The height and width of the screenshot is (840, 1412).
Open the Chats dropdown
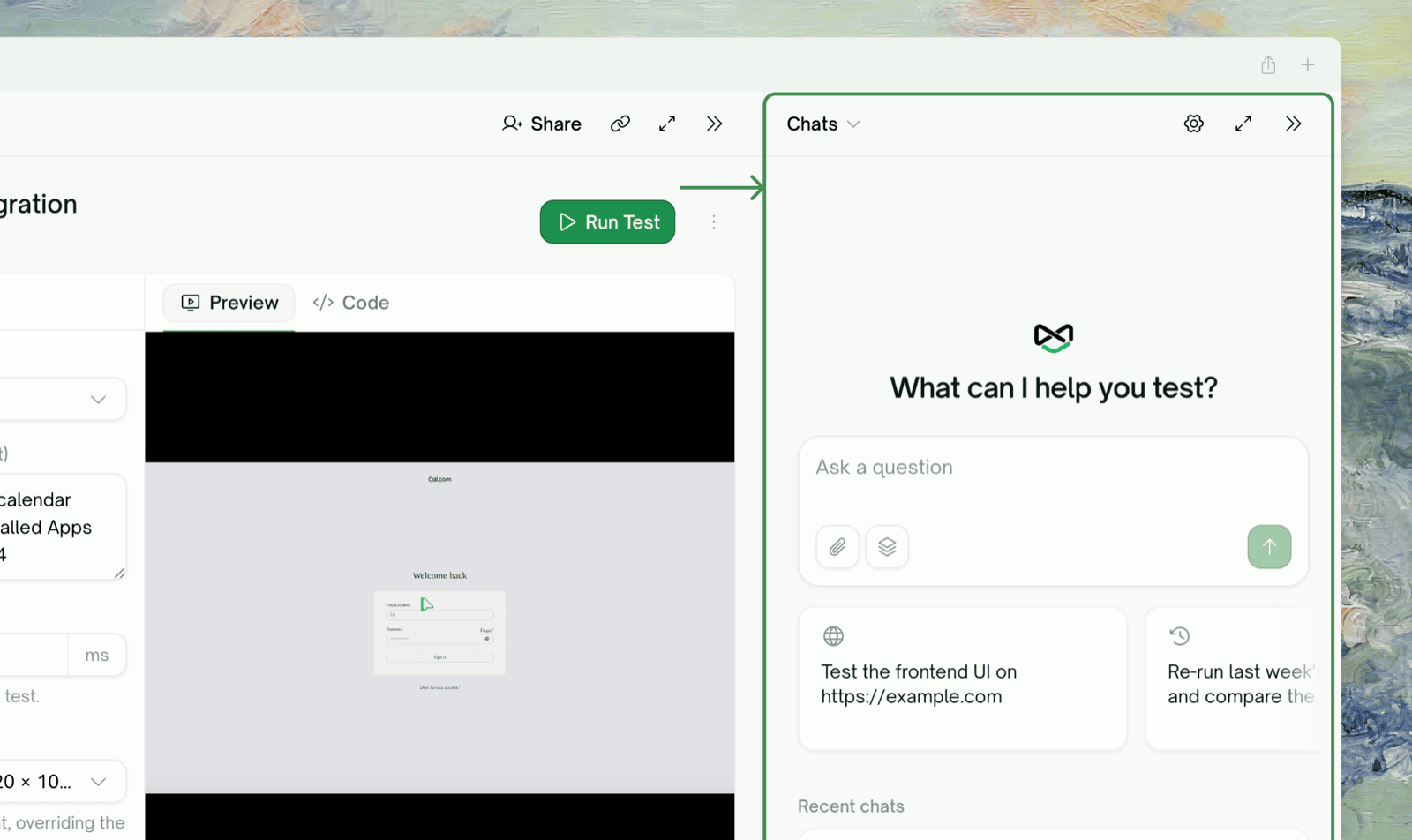(822, 124)
